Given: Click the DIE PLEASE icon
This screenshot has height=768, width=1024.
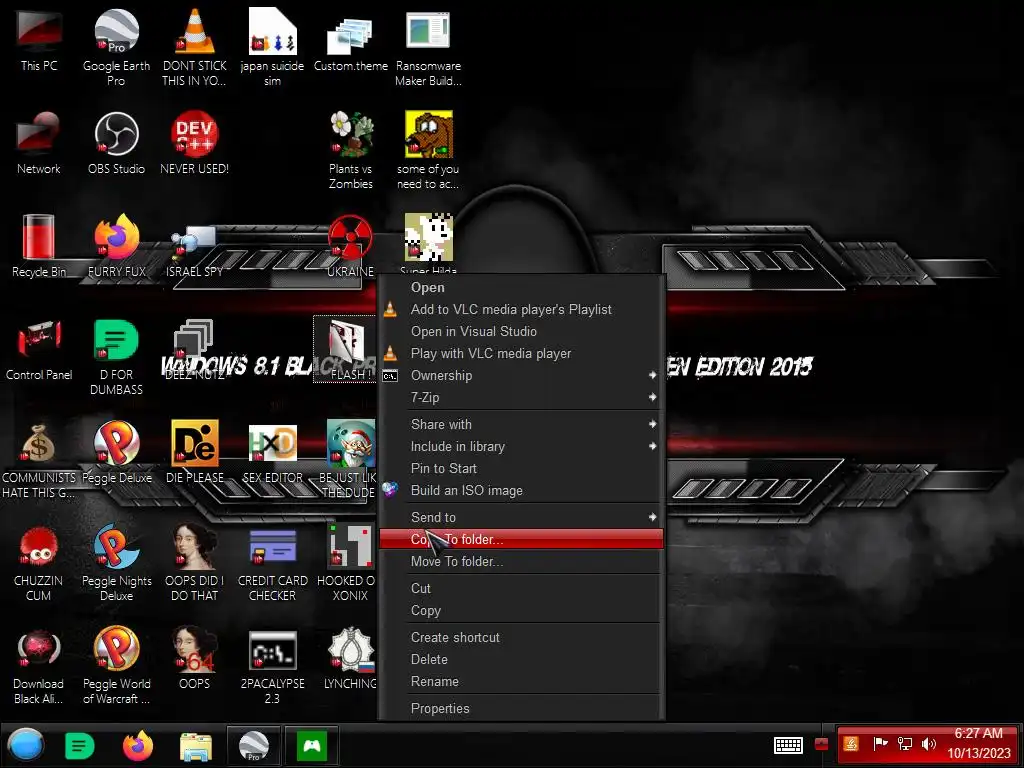Looking at the screenshot, I should (x=195, y=452).
